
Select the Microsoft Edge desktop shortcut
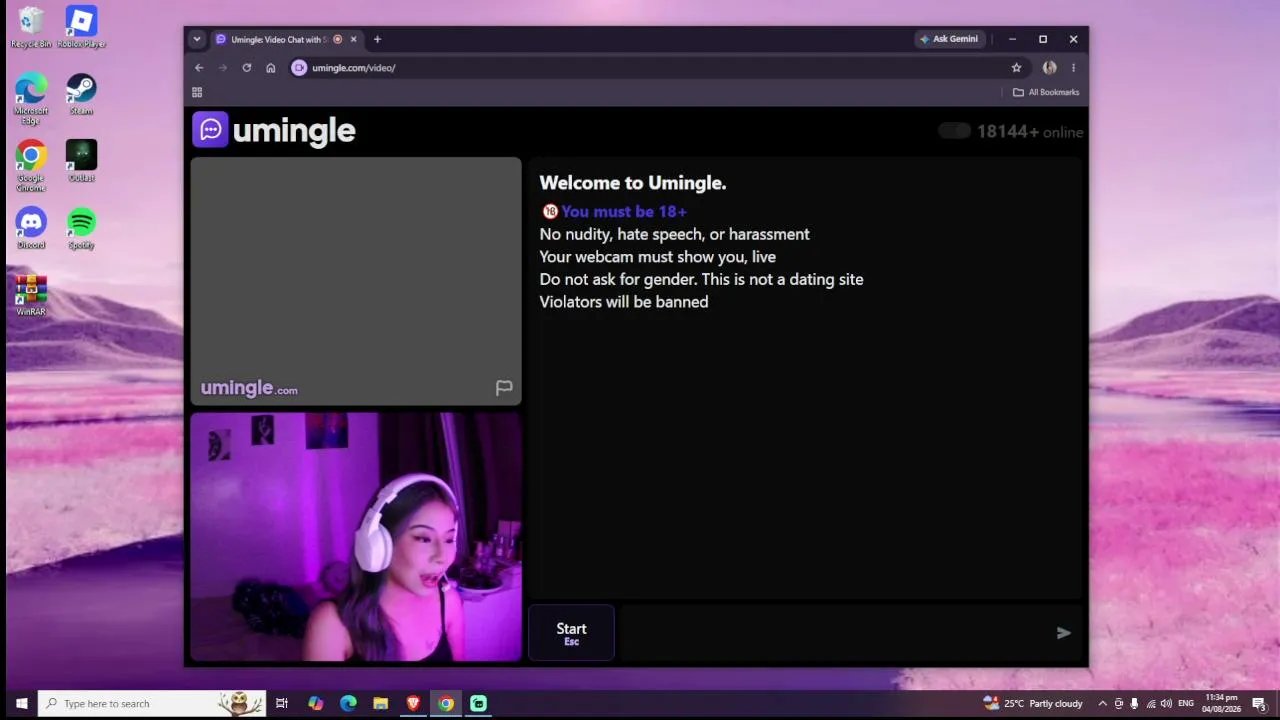(x=31, y=100)
